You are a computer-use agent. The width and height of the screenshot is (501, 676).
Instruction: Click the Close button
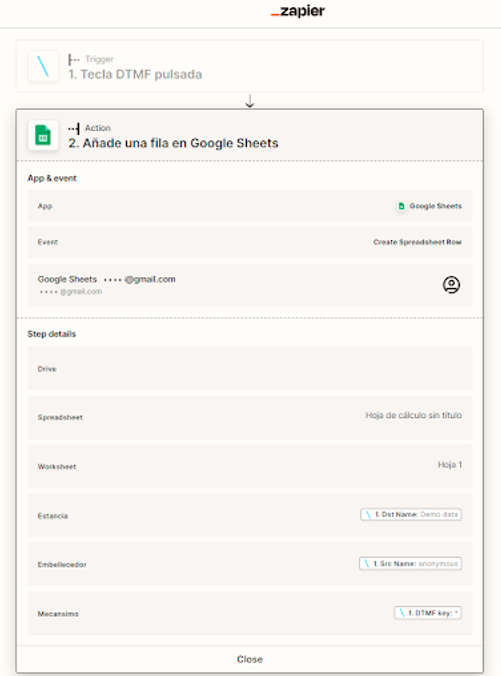click(250, 659)
